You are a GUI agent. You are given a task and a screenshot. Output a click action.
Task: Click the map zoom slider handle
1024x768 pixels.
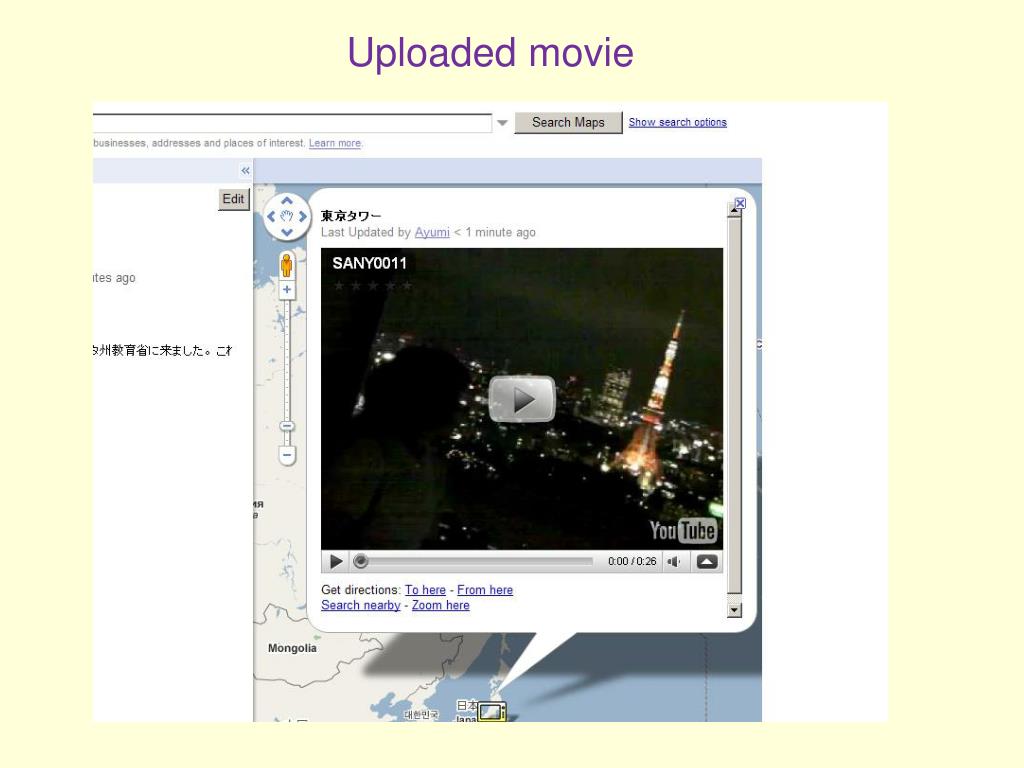pyautogui.click(x=287, y=426)
